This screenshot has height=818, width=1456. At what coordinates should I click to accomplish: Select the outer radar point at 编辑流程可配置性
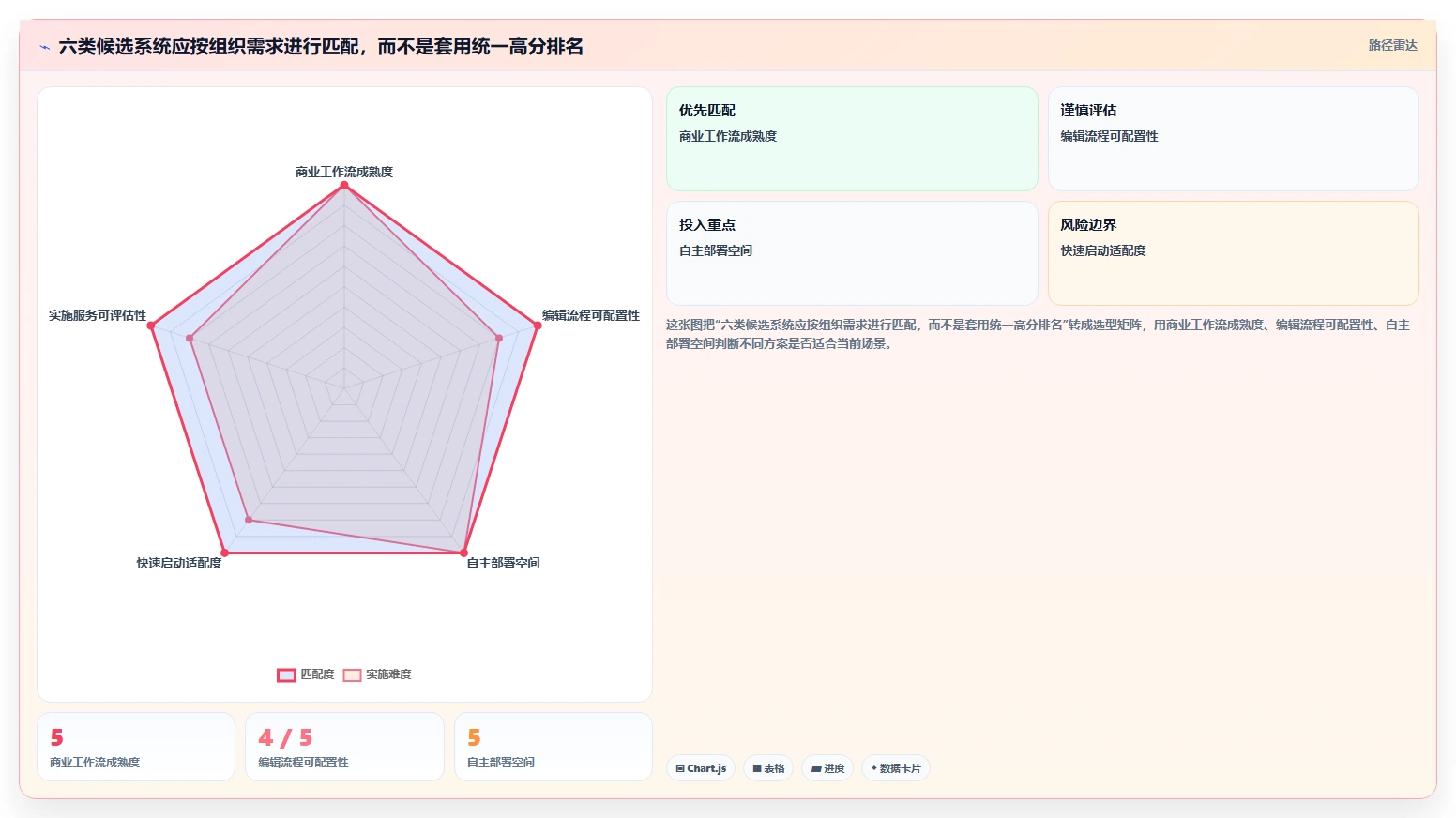(538, 326)
